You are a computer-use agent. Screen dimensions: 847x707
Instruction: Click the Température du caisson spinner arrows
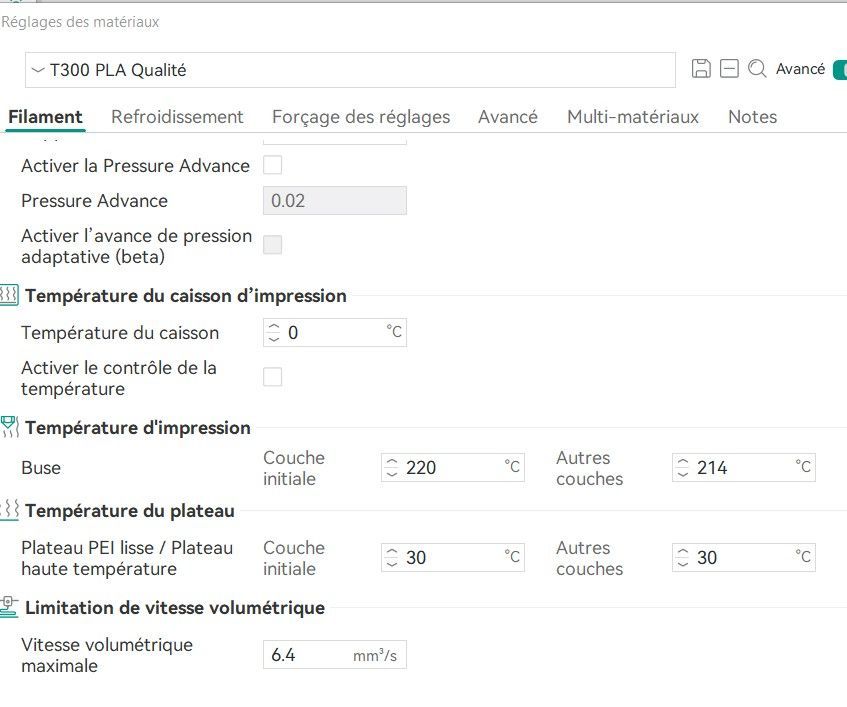coord(273,333)
